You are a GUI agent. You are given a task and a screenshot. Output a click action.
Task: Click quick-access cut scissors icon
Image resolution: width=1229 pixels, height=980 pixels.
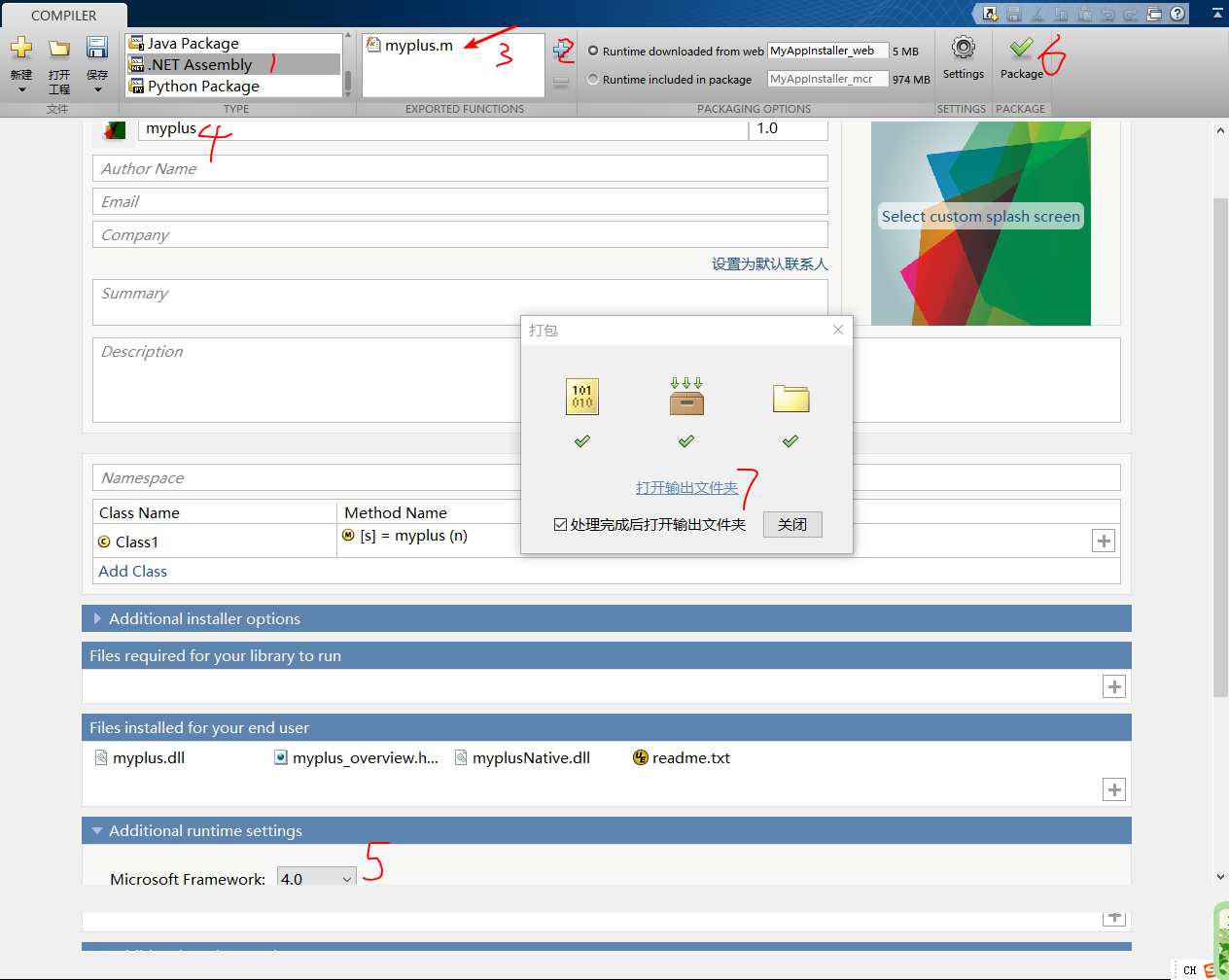click(x=1037, y=14)
